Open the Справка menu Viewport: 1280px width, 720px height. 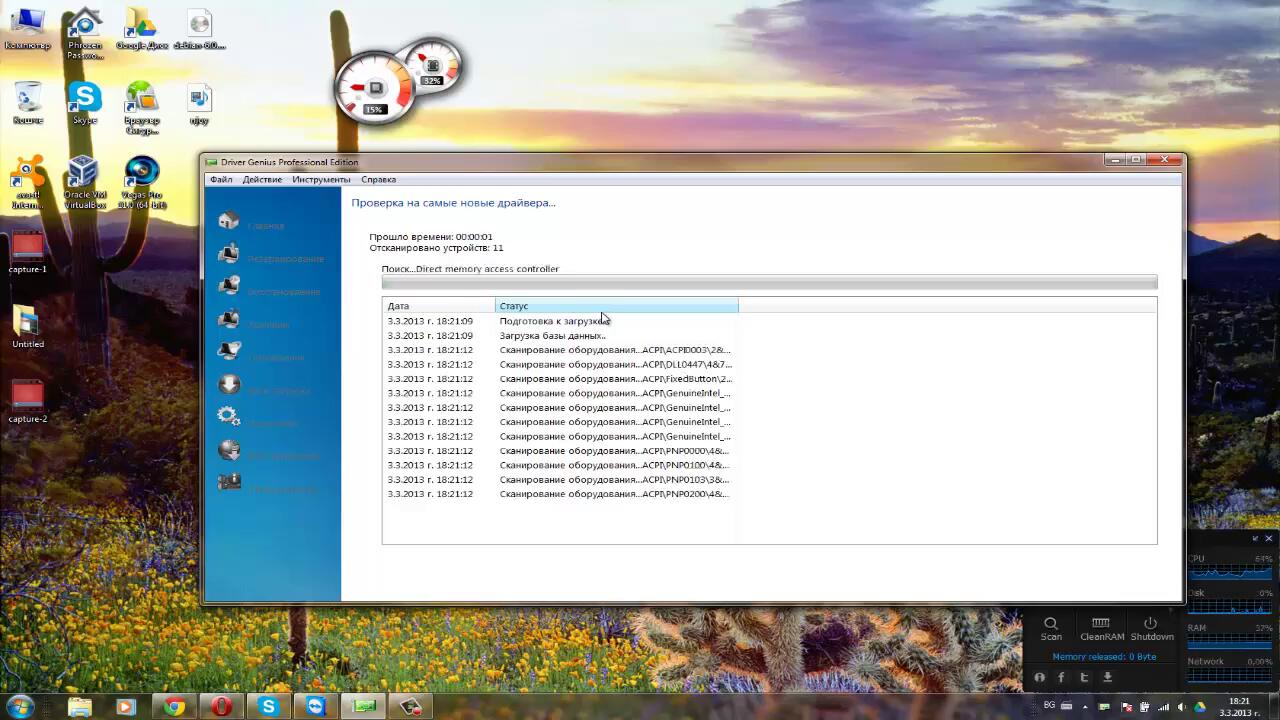pos(378,180)
